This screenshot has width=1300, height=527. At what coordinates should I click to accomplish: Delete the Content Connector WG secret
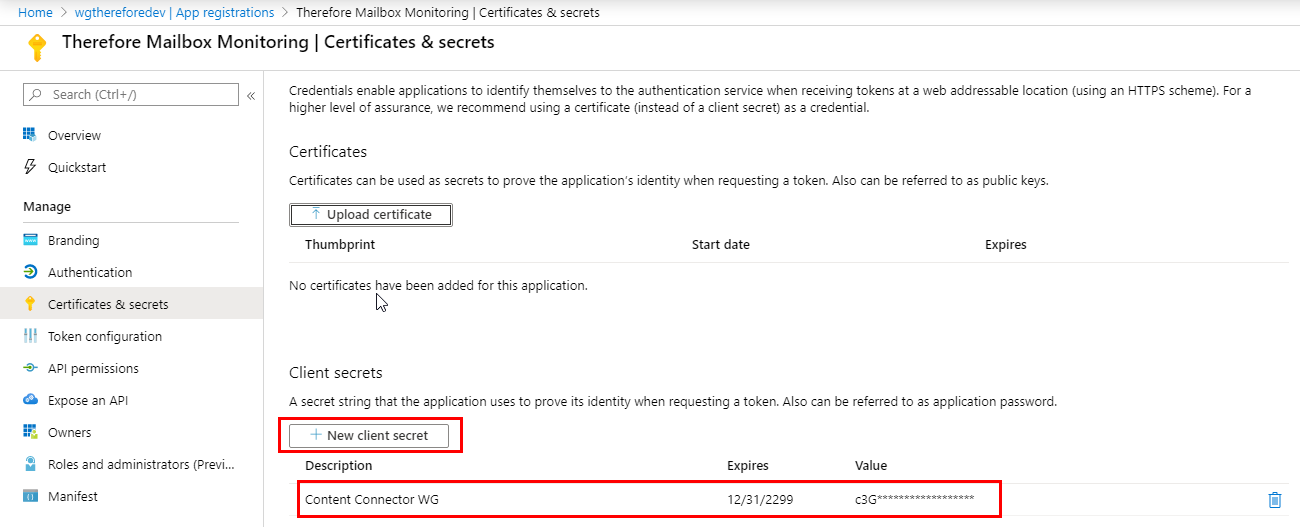coord(1274,499)
